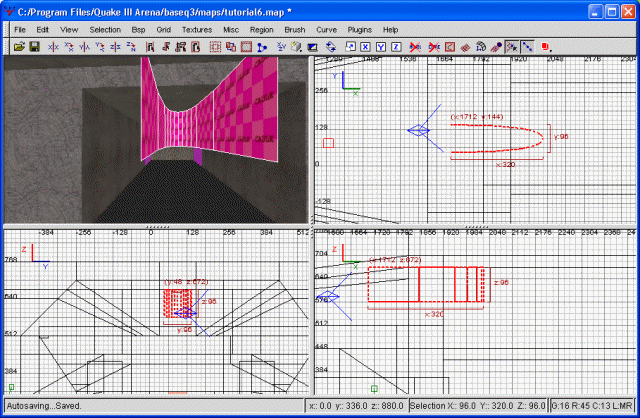Click the '(y:48 z:672)' label in YZ view
Screen dimensions: 640x418
coord(186,282)
